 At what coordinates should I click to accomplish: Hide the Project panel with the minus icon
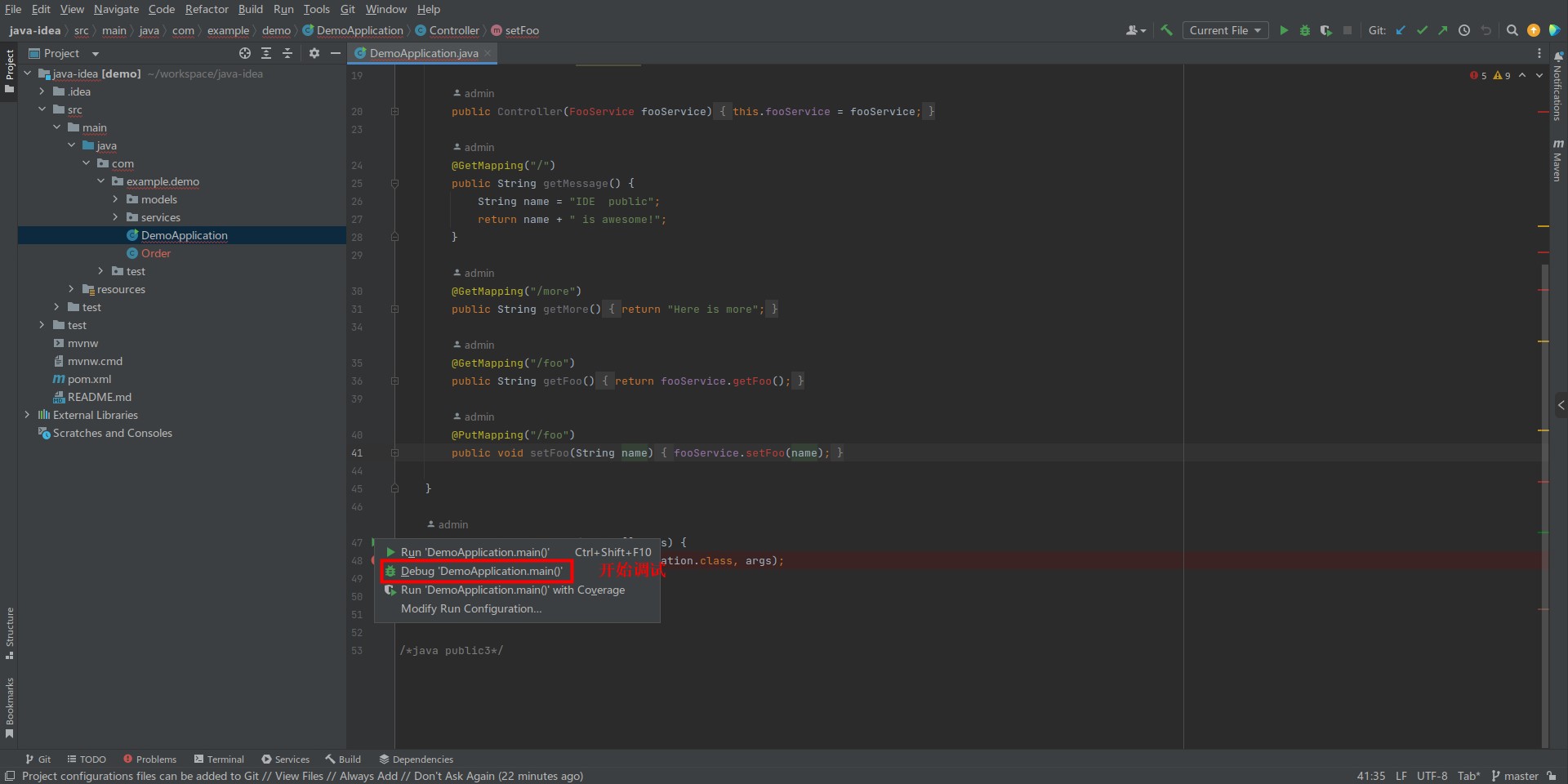coord(335,53)
